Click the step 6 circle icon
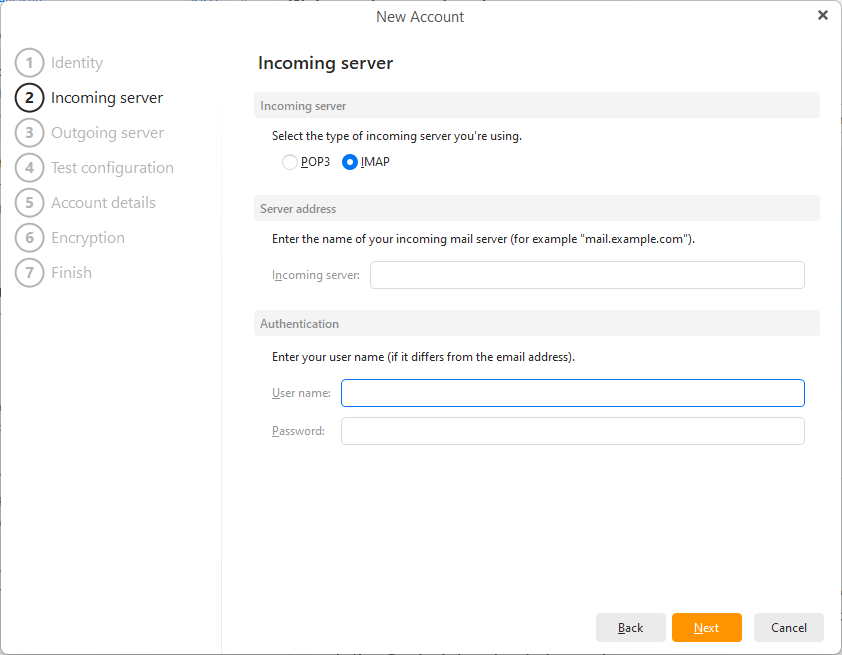The image size is (842, 655). (x=30, y=238)
